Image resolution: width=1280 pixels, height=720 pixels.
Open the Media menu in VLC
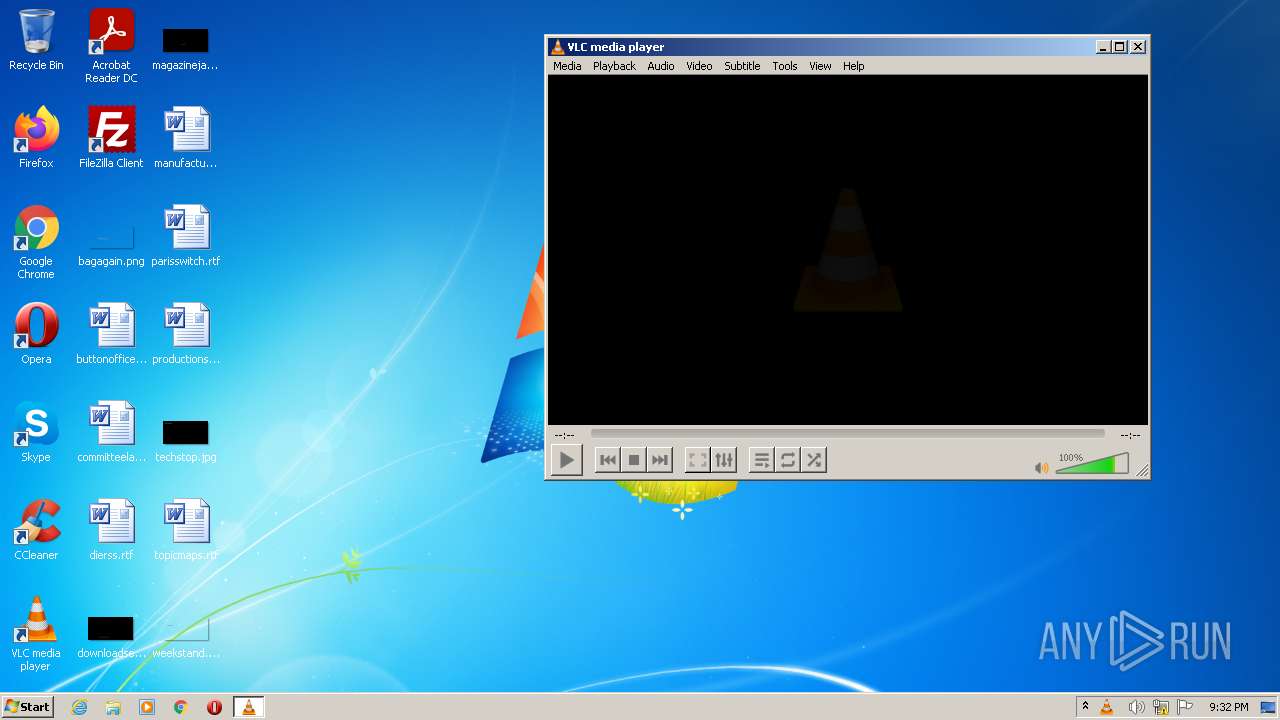tap(567, 66)
